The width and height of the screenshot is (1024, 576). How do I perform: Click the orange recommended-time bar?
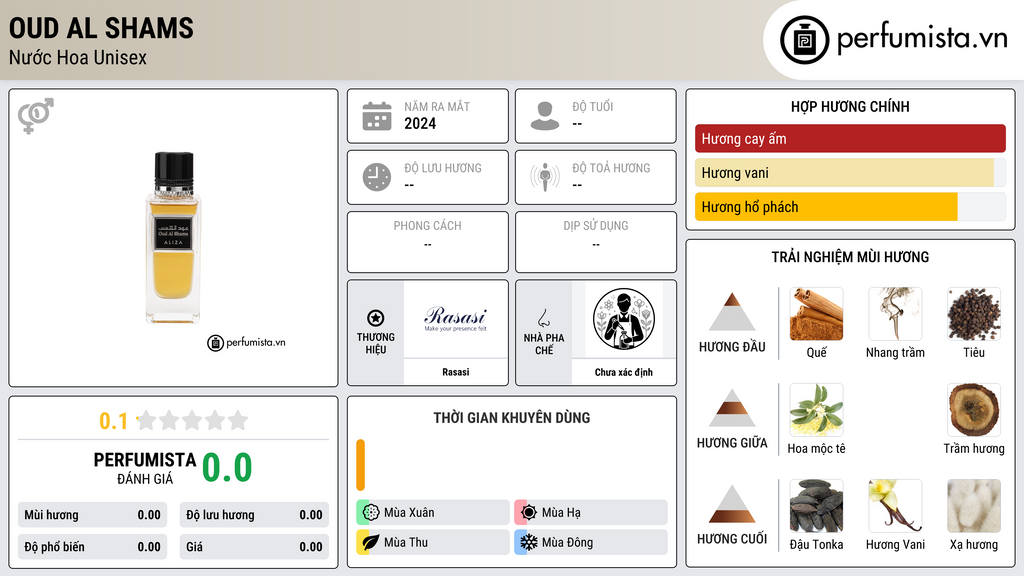[x=360, y=465]
